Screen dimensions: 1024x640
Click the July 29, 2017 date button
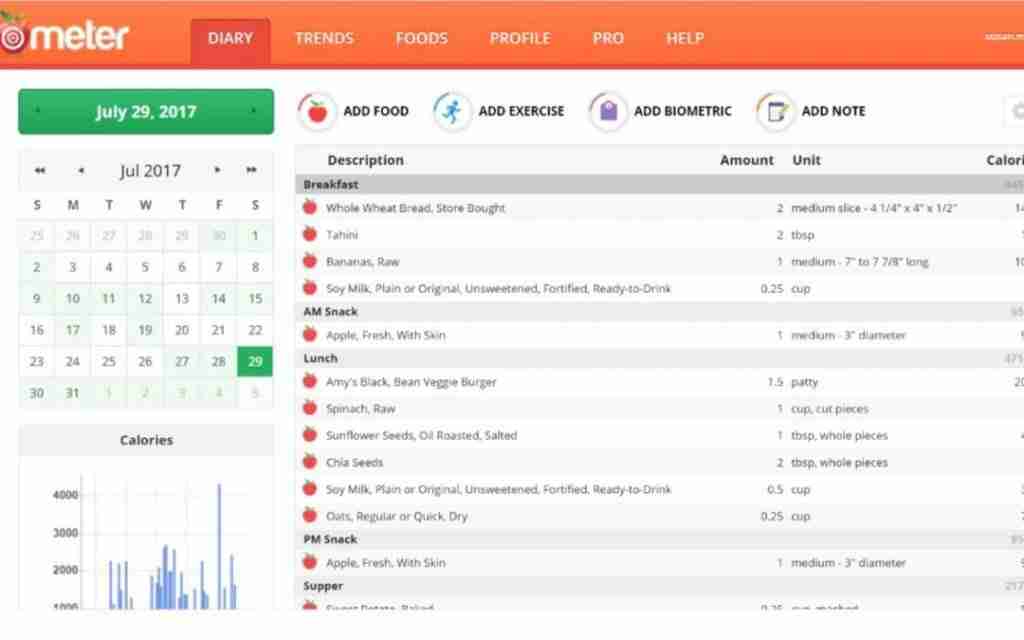tap(146, 112)
